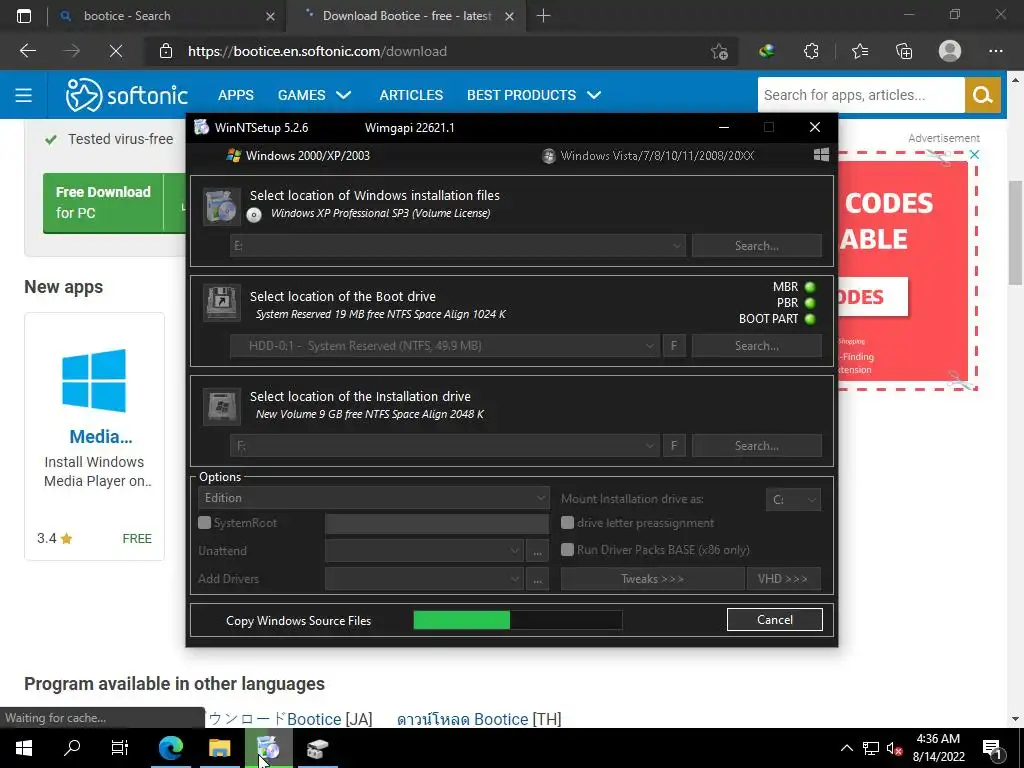
Task: Open File Explorer from the taskbar
Action: point(219,748)
